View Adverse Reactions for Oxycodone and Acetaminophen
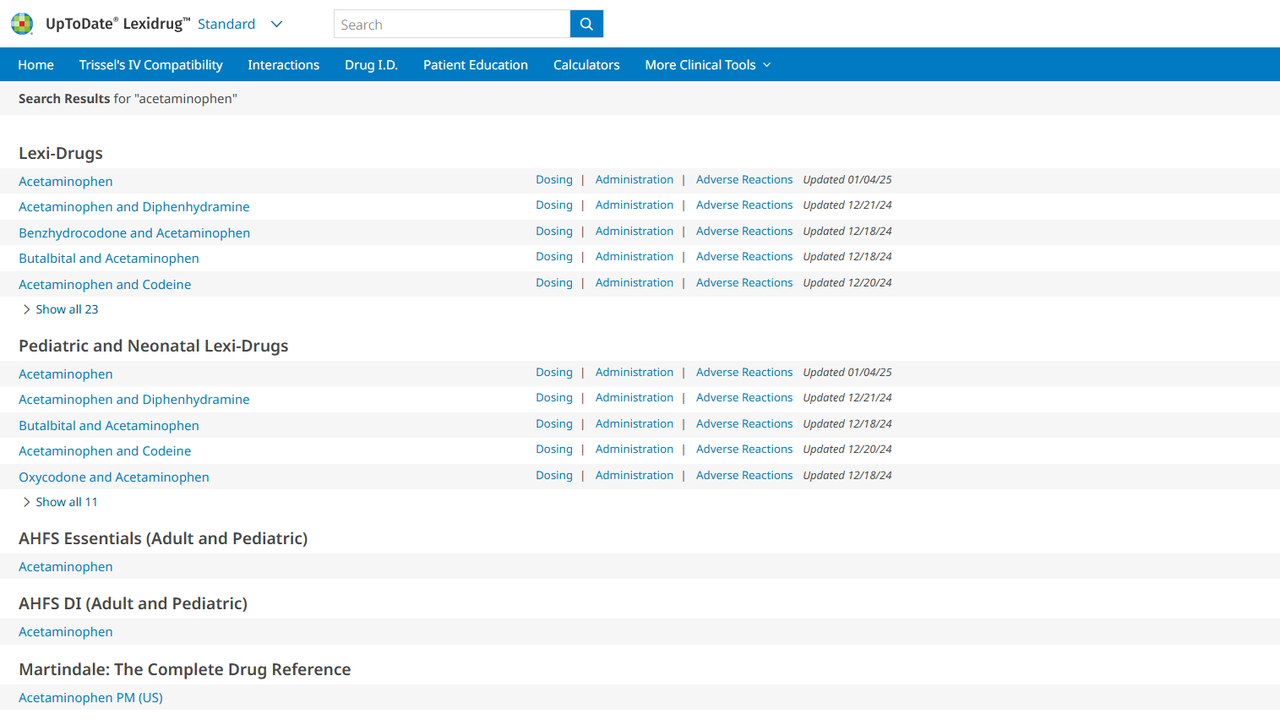Viewport: 1280px width, 720px height. click(x=744, y=476)
